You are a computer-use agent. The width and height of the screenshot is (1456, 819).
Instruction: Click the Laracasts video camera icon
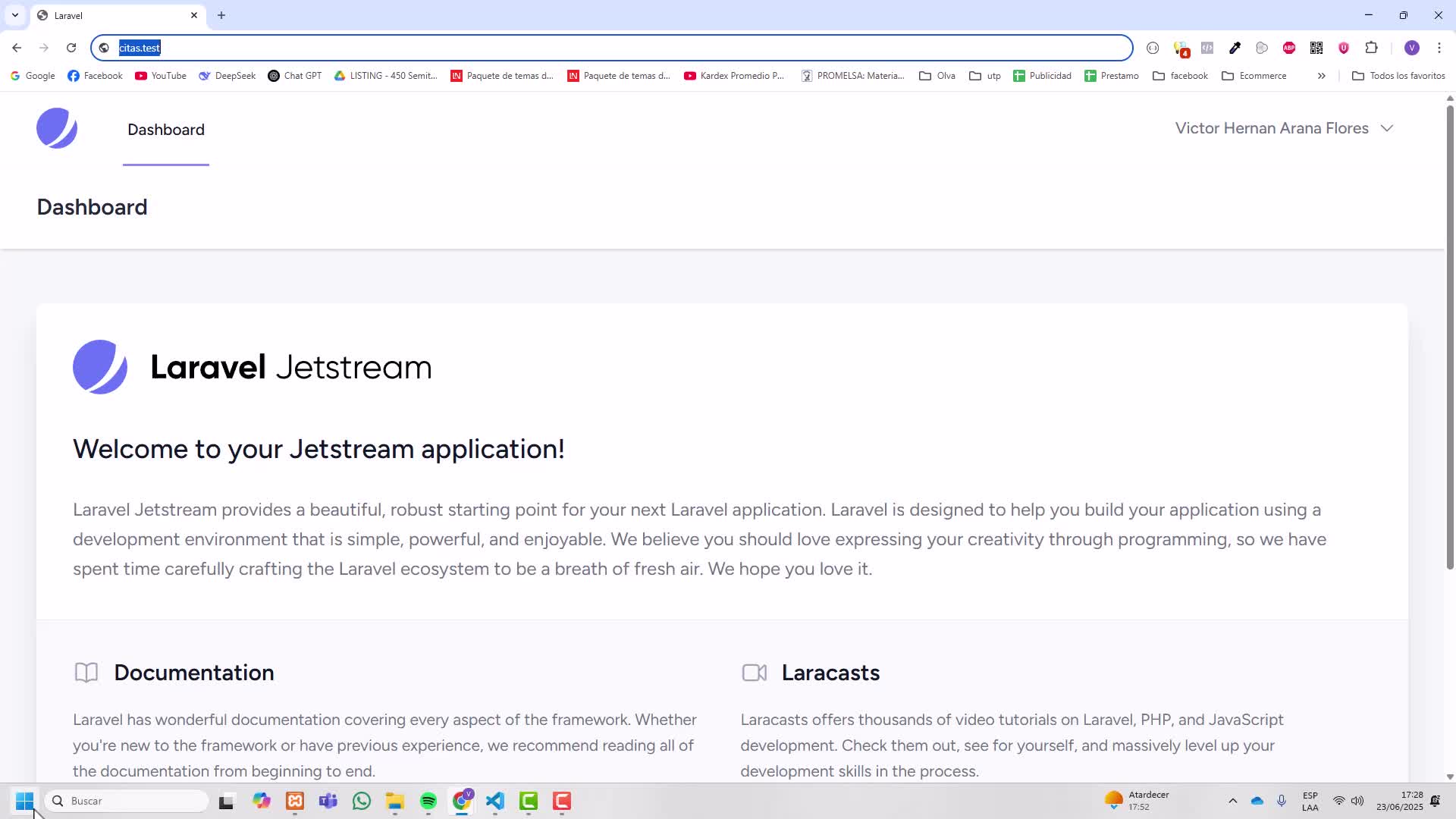pyautogui.click(x=754, y=673)
